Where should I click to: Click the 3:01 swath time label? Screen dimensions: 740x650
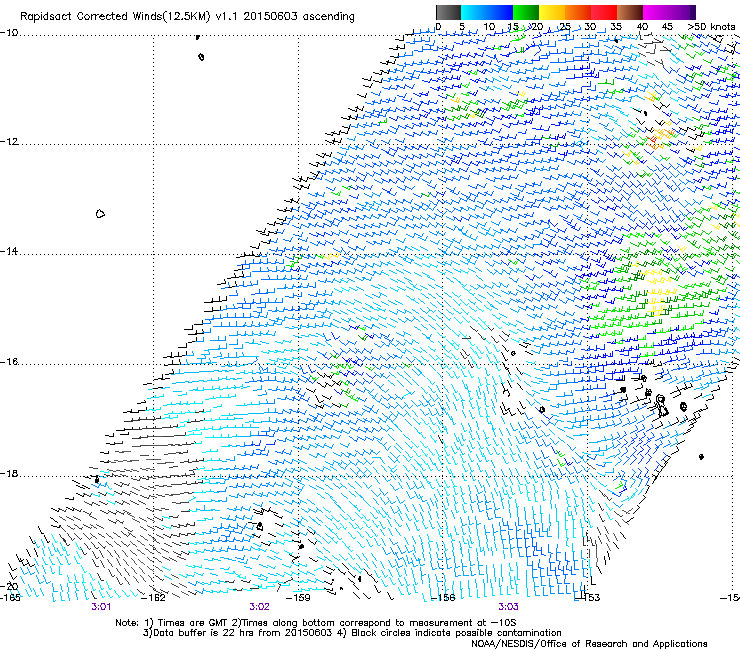click(x=101, y=607)
